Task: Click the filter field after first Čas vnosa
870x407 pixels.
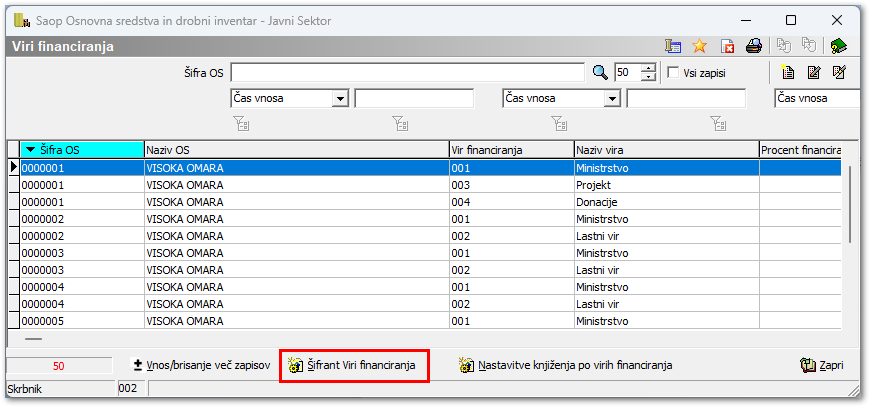Action: click(414, 99)
